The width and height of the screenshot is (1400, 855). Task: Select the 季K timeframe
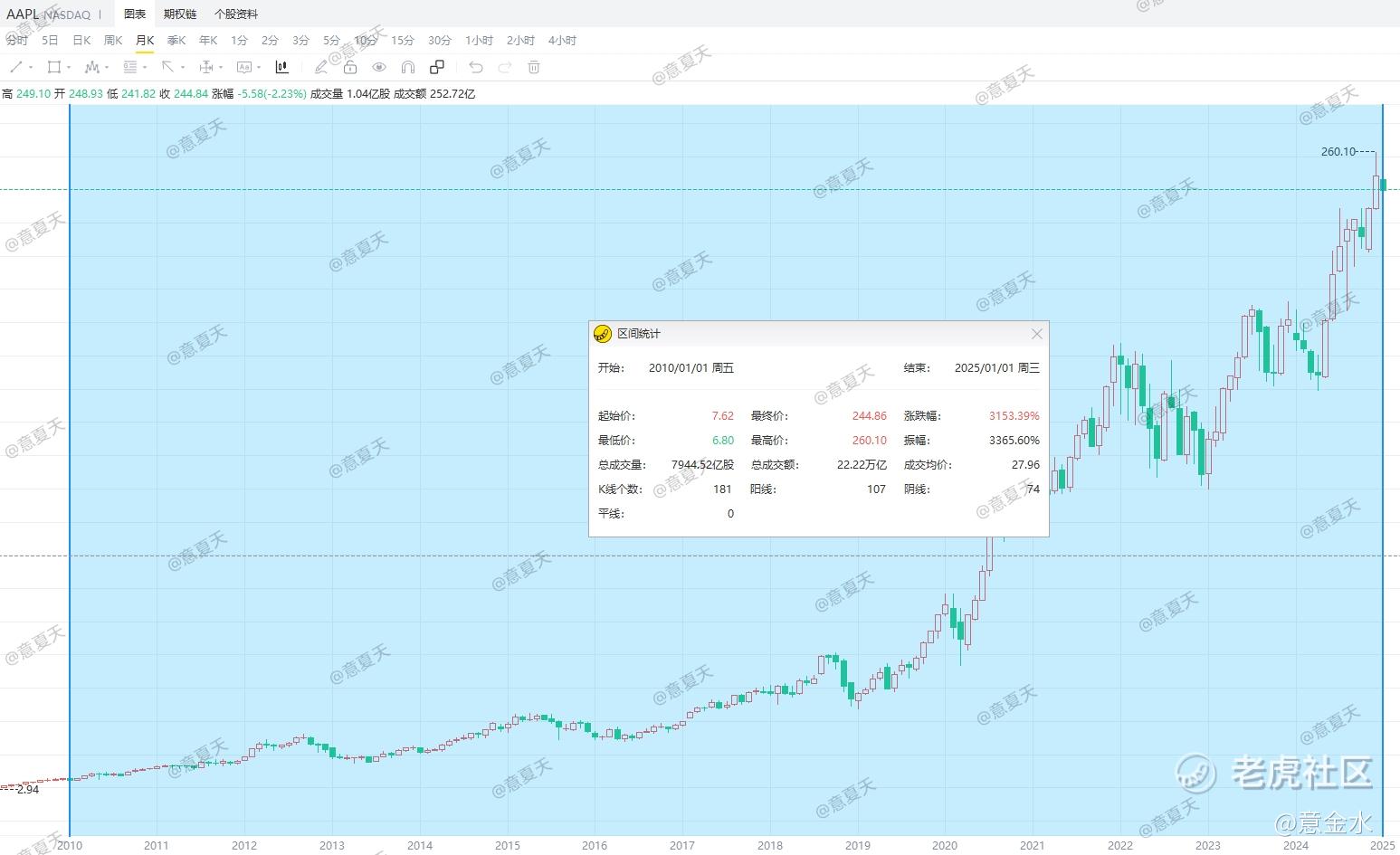click(x=176, y=41)
